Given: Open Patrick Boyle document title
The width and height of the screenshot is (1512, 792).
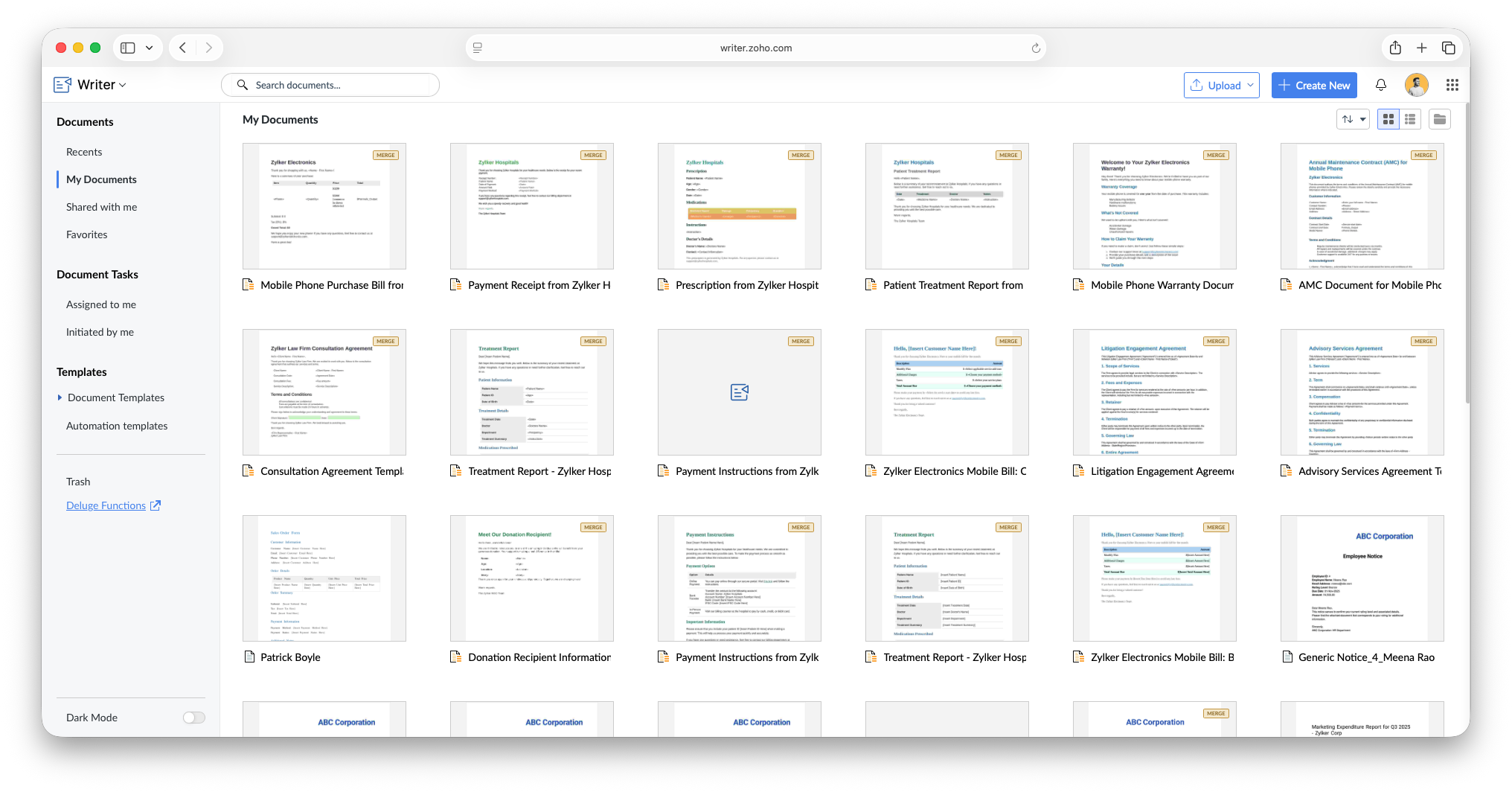Looking at the screenshot, I should [x=290, y=657].
